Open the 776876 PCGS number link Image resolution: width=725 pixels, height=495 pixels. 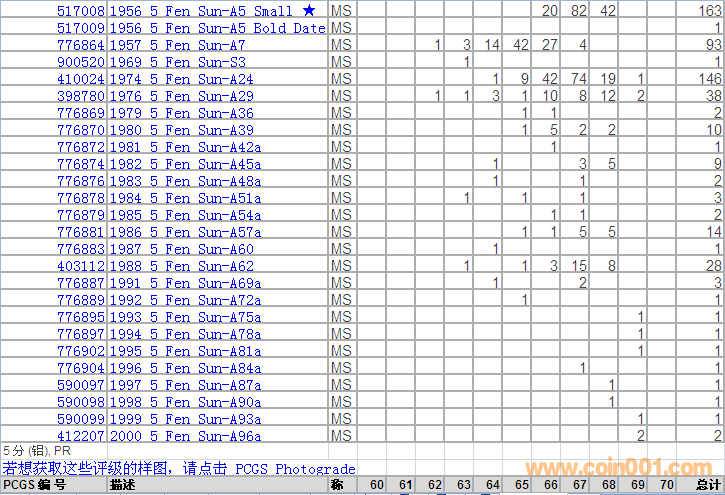click(81, 181)
